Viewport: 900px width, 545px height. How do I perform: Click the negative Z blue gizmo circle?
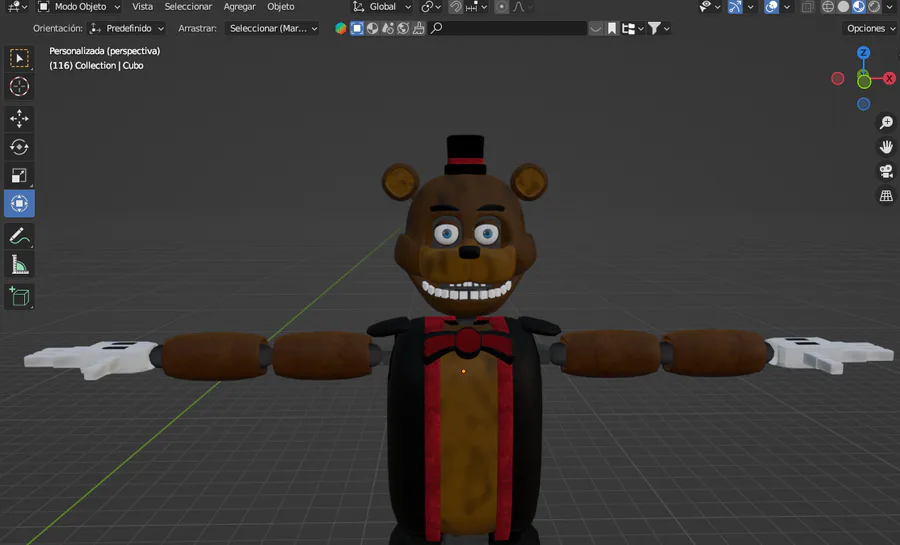[863, 104]
